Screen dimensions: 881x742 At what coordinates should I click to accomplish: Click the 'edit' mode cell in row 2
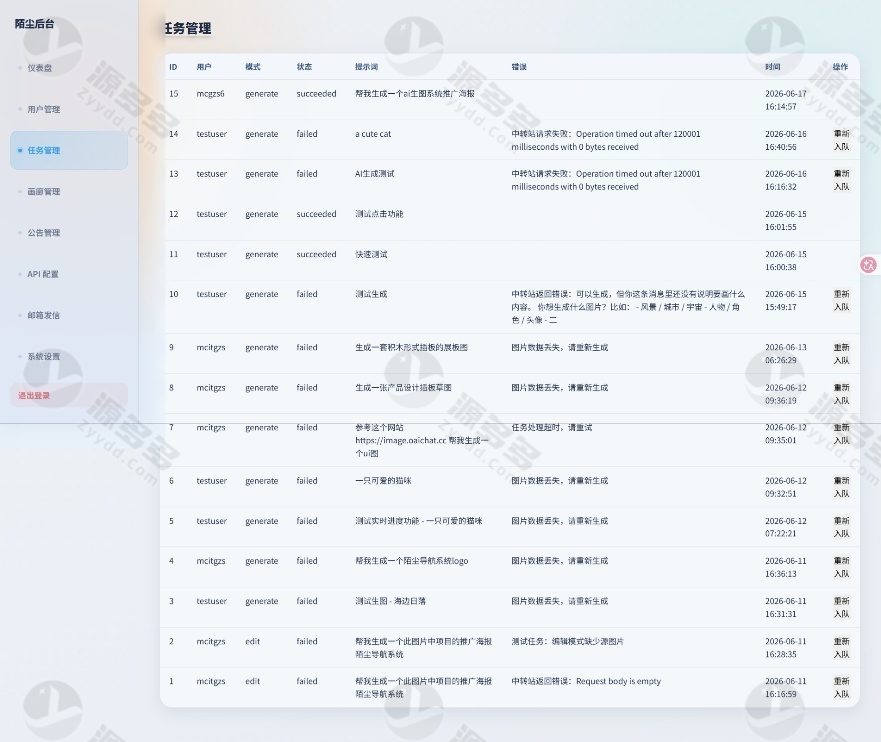pos(252,641)
